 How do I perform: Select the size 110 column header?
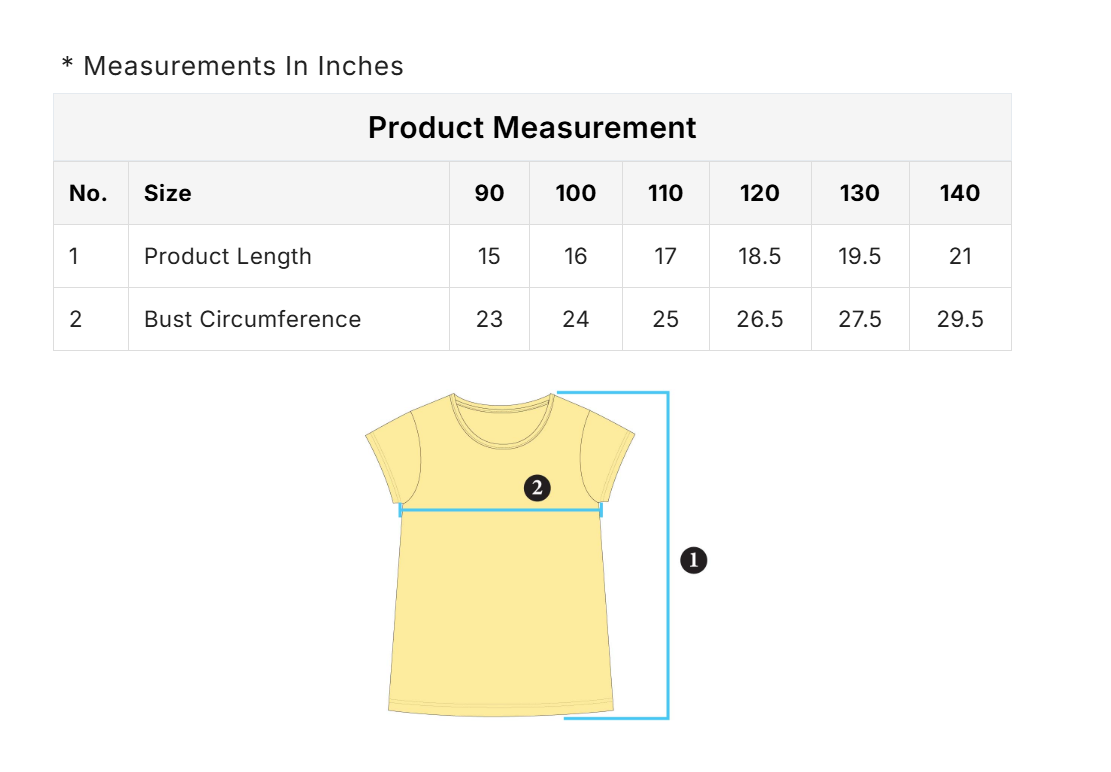pos(666,193)
